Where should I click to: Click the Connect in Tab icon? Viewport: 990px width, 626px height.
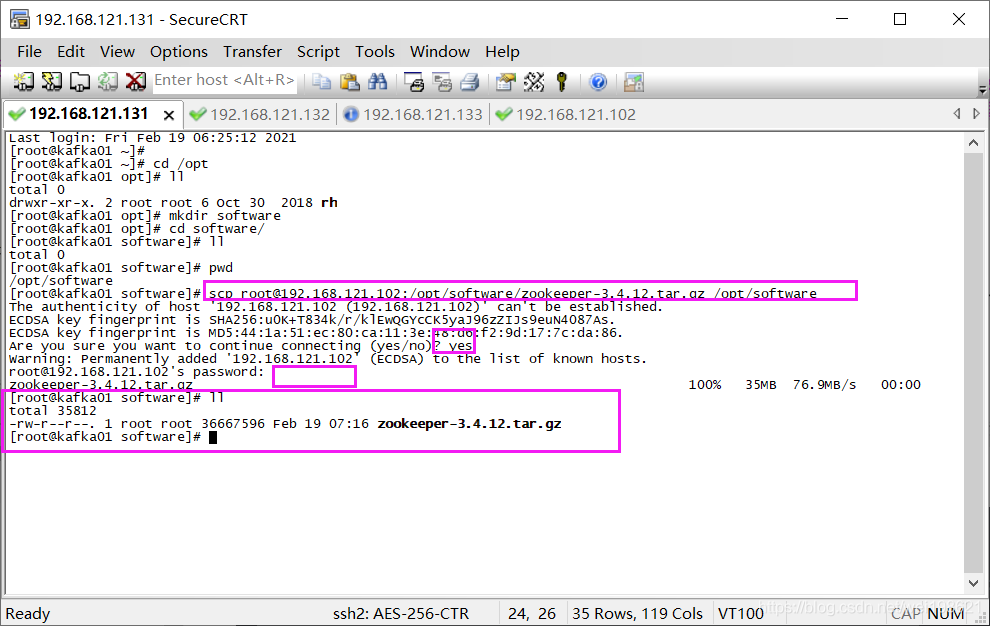[x=80, y=81]
